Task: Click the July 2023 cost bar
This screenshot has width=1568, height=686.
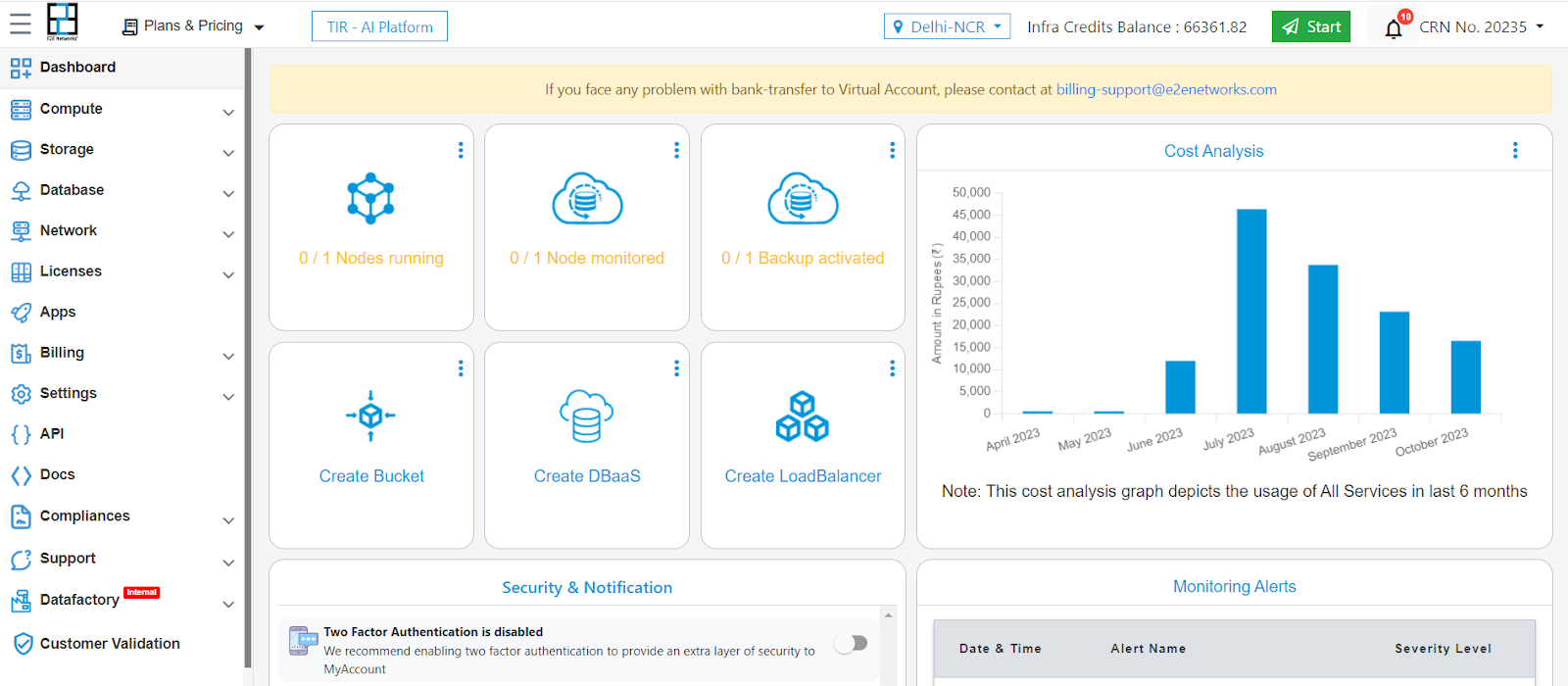Action: pos(1251,311)
